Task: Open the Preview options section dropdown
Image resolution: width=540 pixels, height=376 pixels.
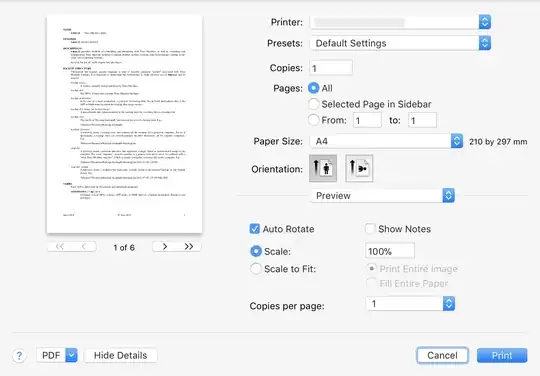Action: point(382,195)
